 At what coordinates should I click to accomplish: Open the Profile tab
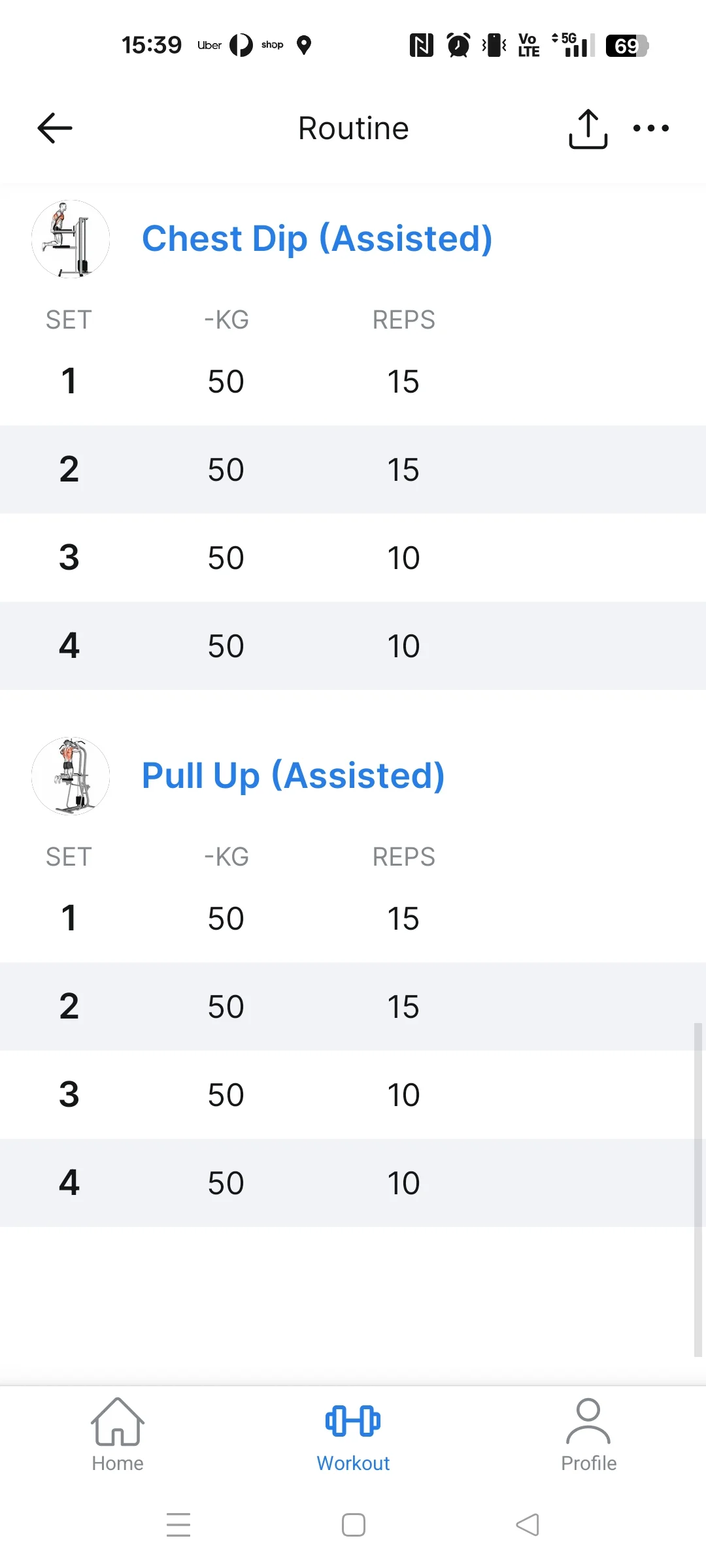(x=588, y=1435)
